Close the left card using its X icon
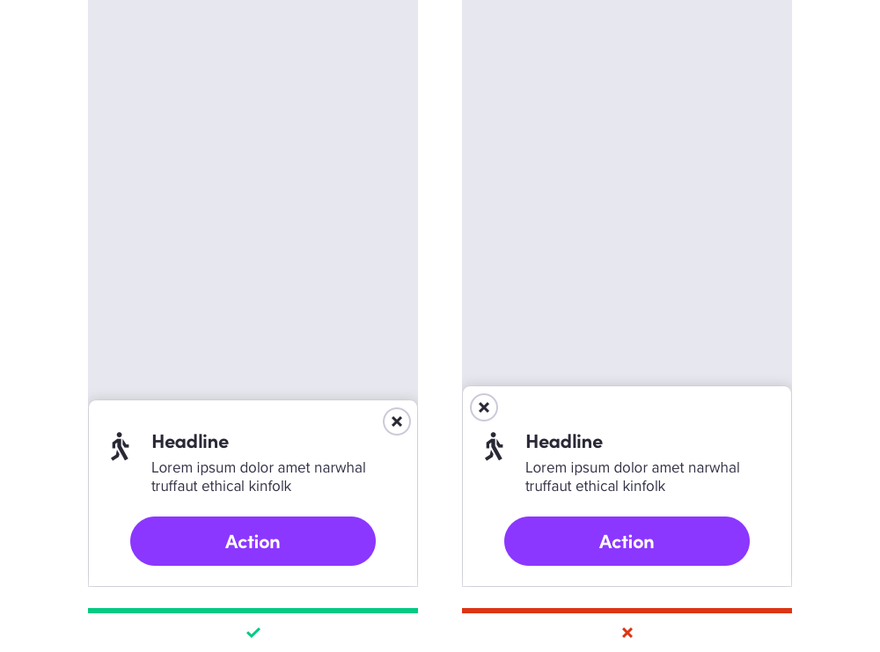The image size is (880, 652). pos(397,421)
